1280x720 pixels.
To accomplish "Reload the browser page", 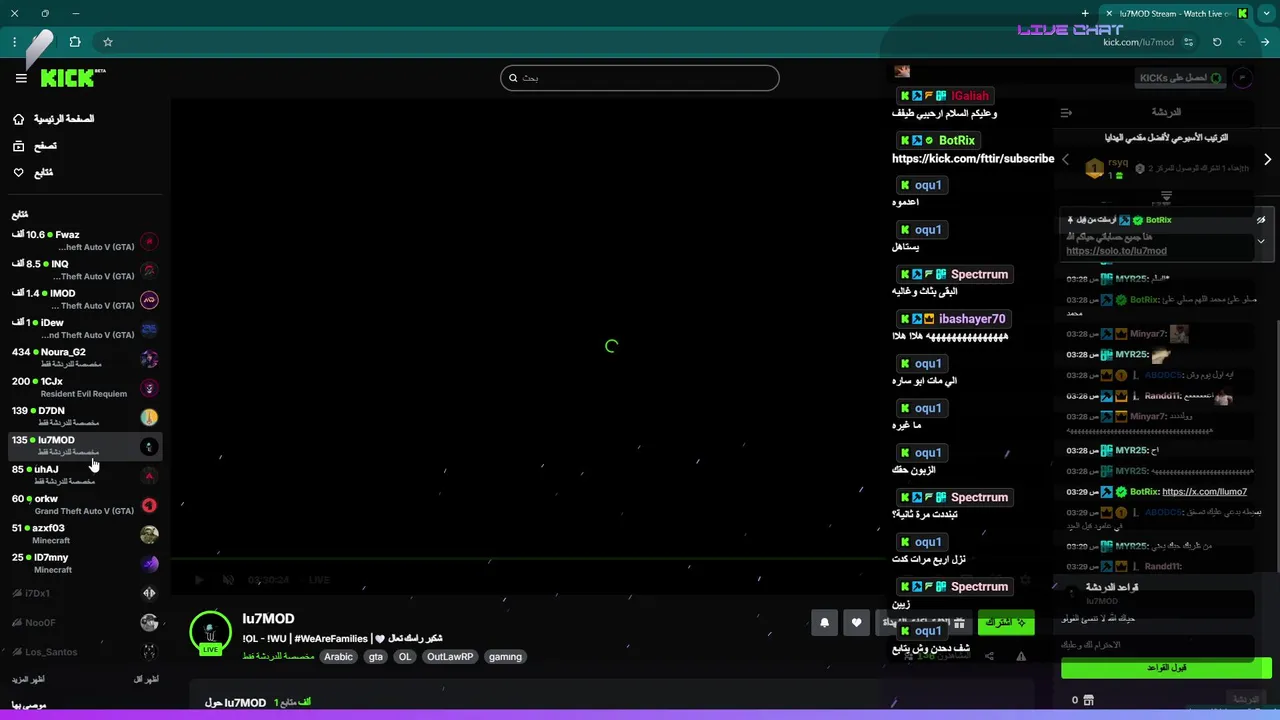I will [x=1217, y=42].
